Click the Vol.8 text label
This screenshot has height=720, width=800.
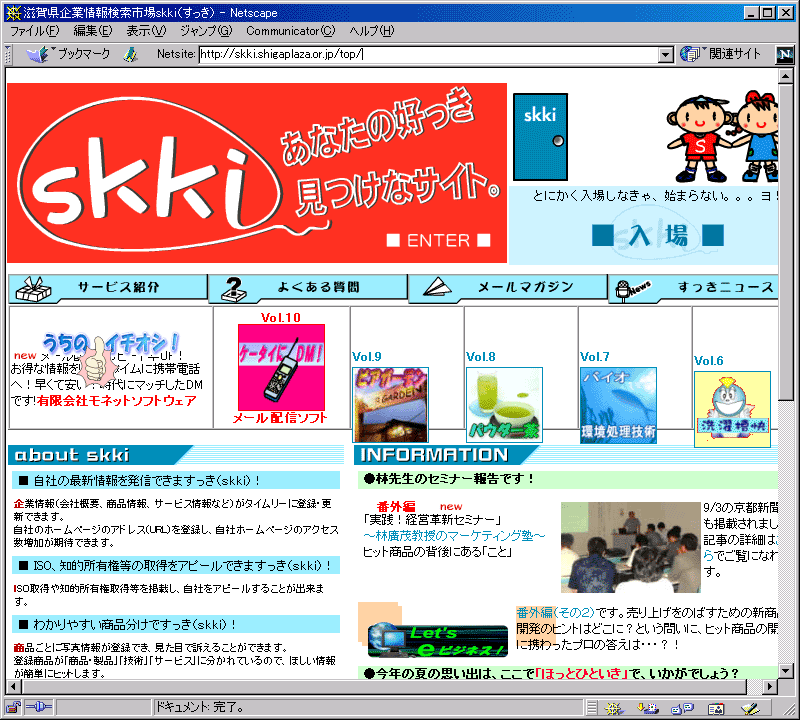[x=481, y=357]
